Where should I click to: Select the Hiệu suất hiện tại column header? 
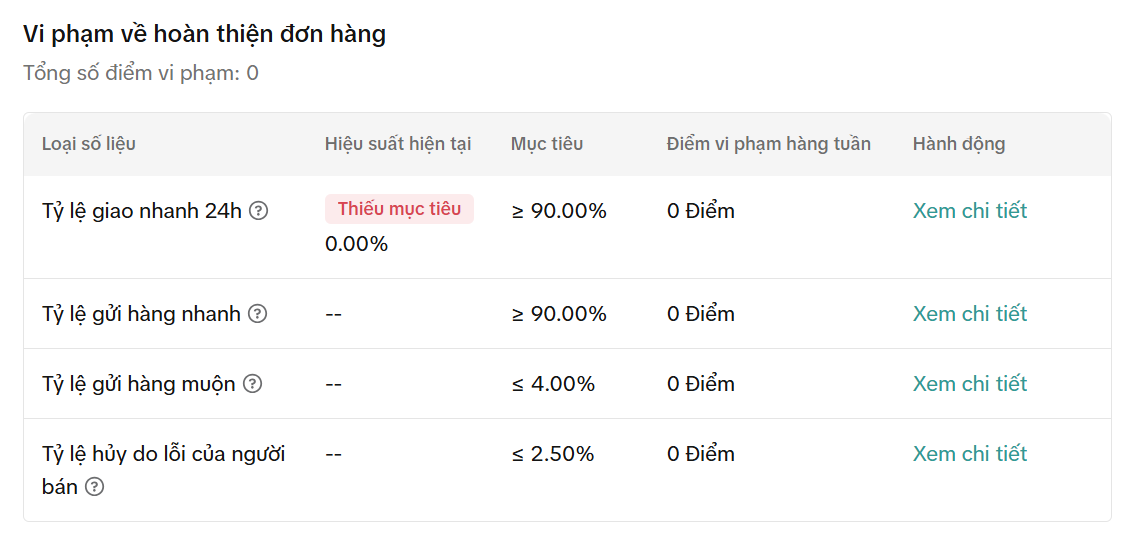(398, 144)
